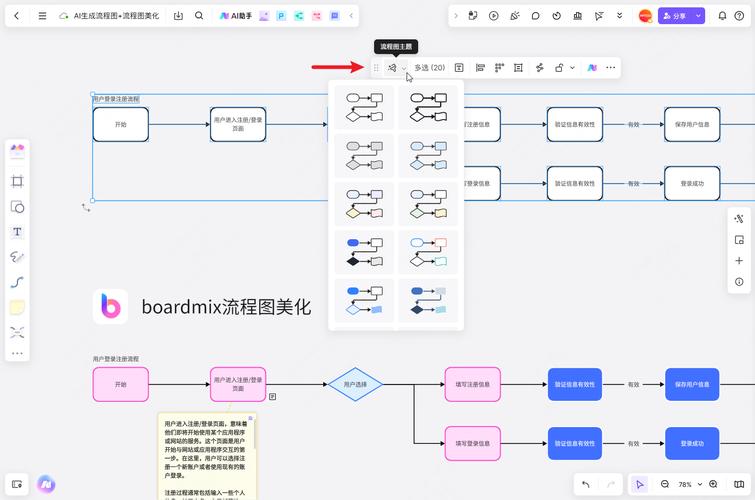The height and width of the screenshot is (500, 755).
Task: Open the info icon in right panel
Action: [x=739, y=282]
